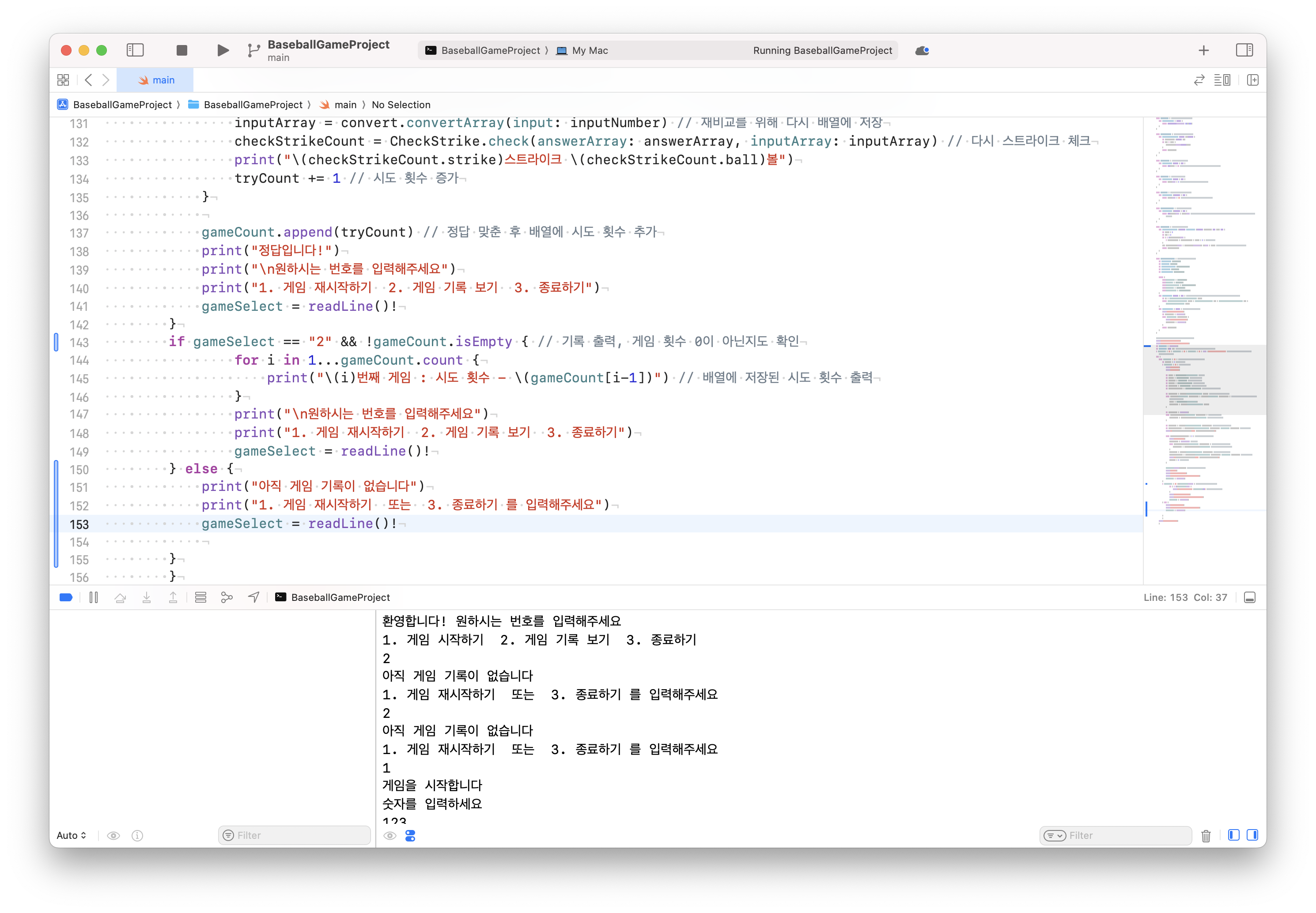
Task: Open the Auto variables scope dropdown
Action: (72, 835)
